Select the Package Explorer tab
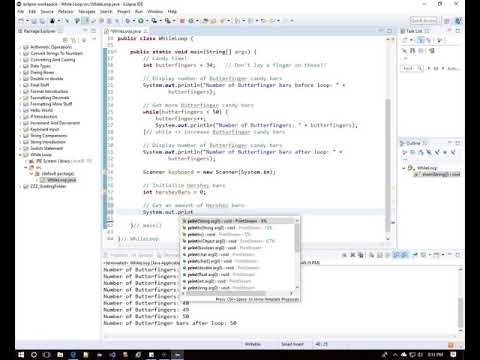Screen dimensions: 480x360 39,31
